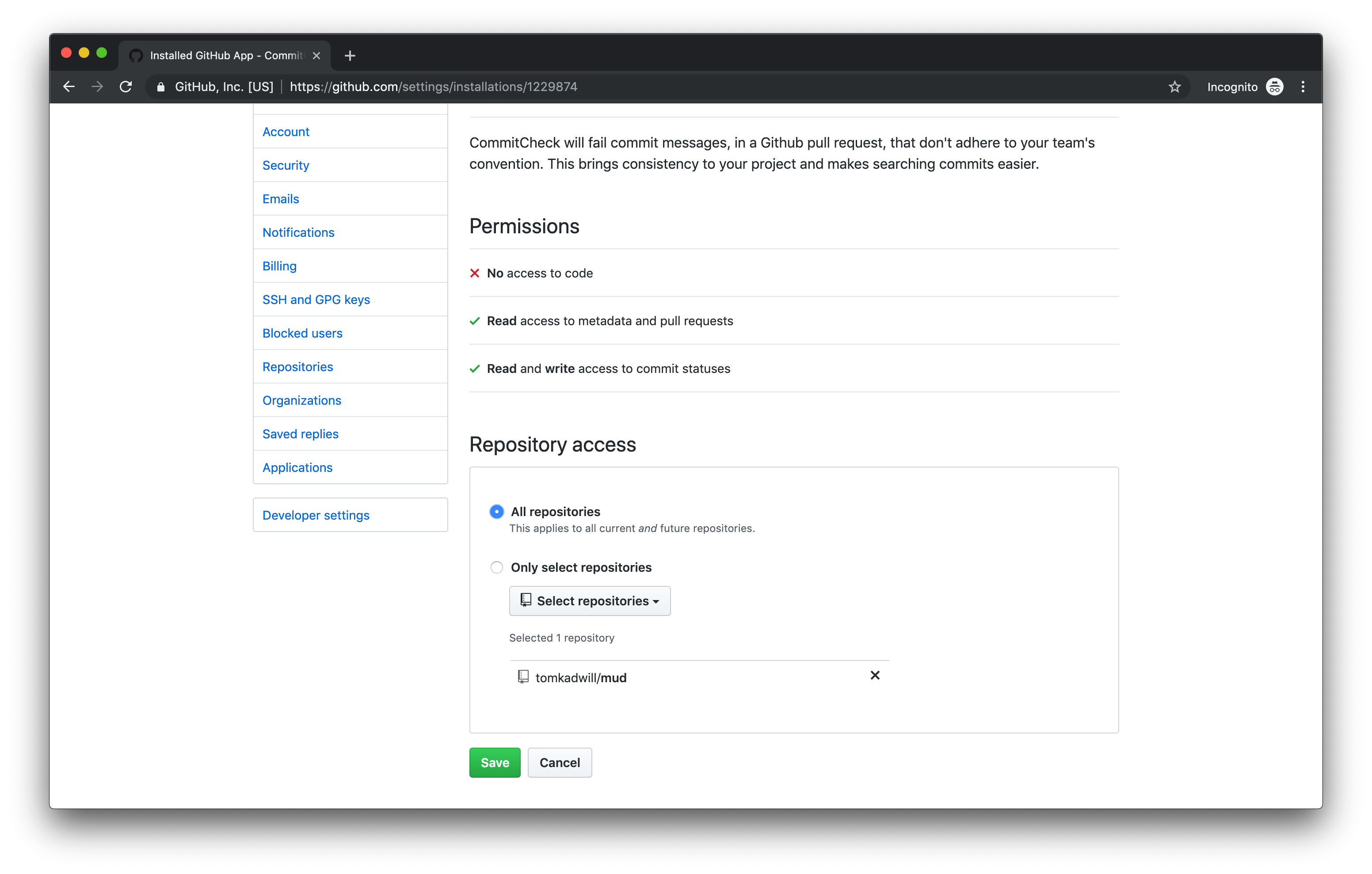Select the All repositories radio button

[x=497, y=511]
